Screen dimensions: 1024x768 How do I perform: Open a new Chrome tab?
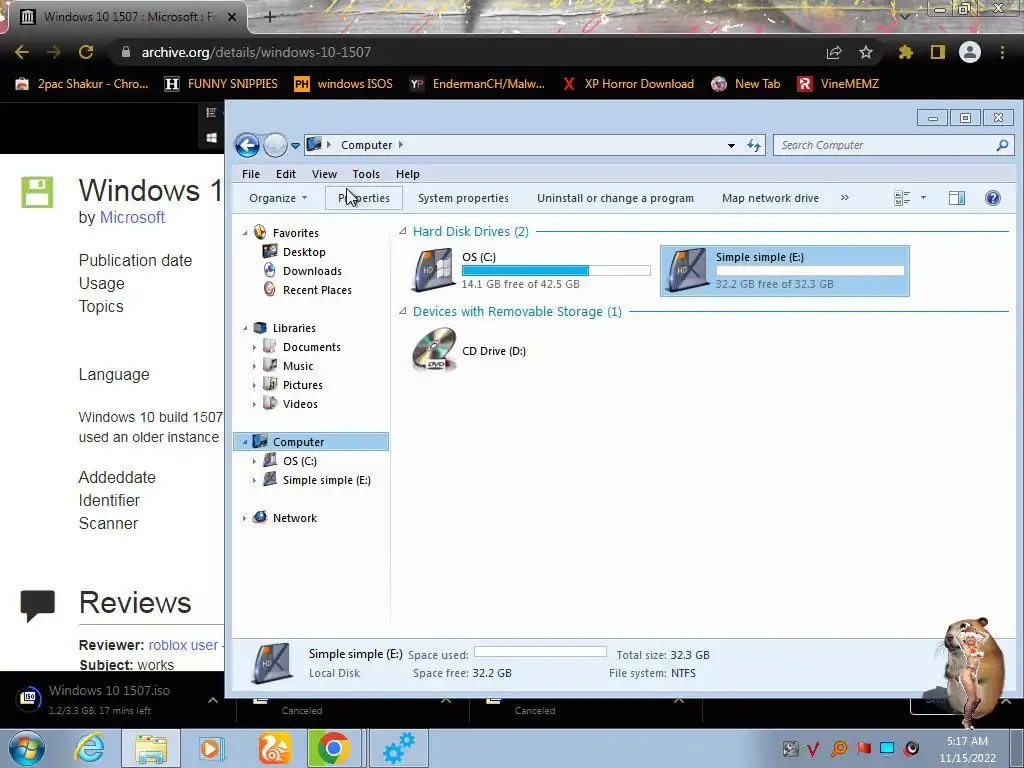(x=270, y=17)
